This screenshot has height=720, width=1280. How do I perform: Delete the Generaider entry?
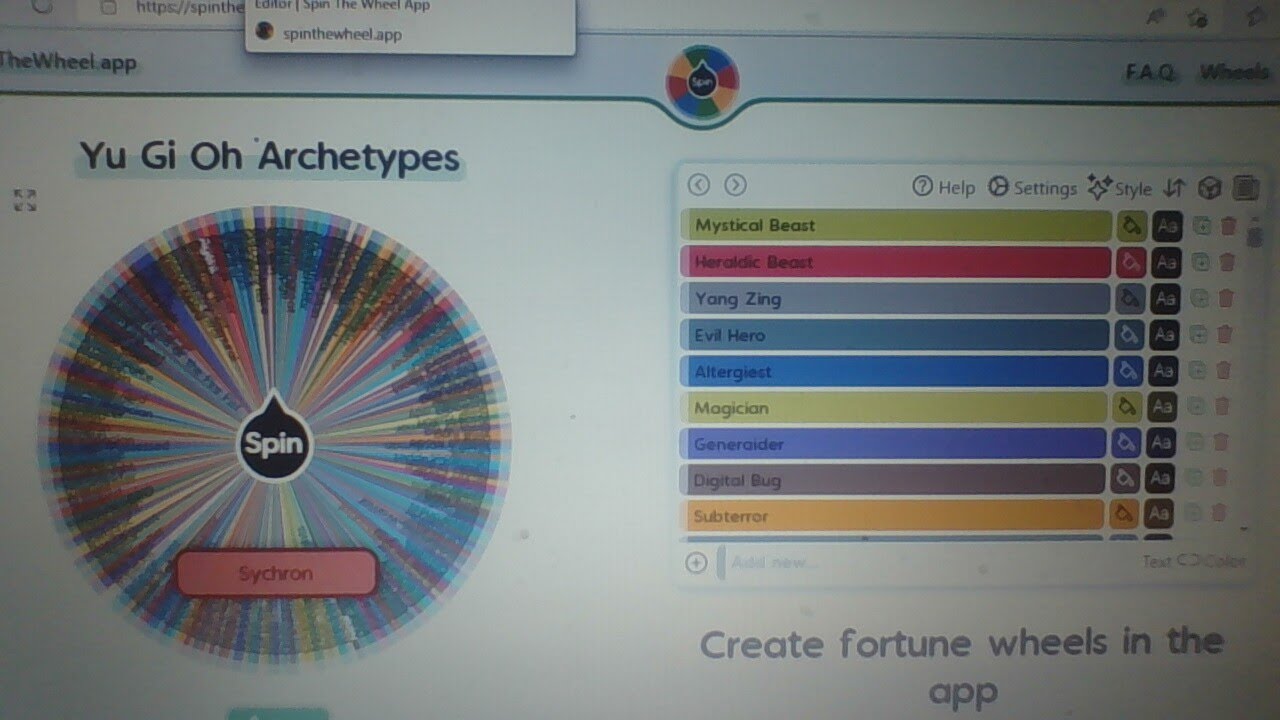(x=1221, y=443)
